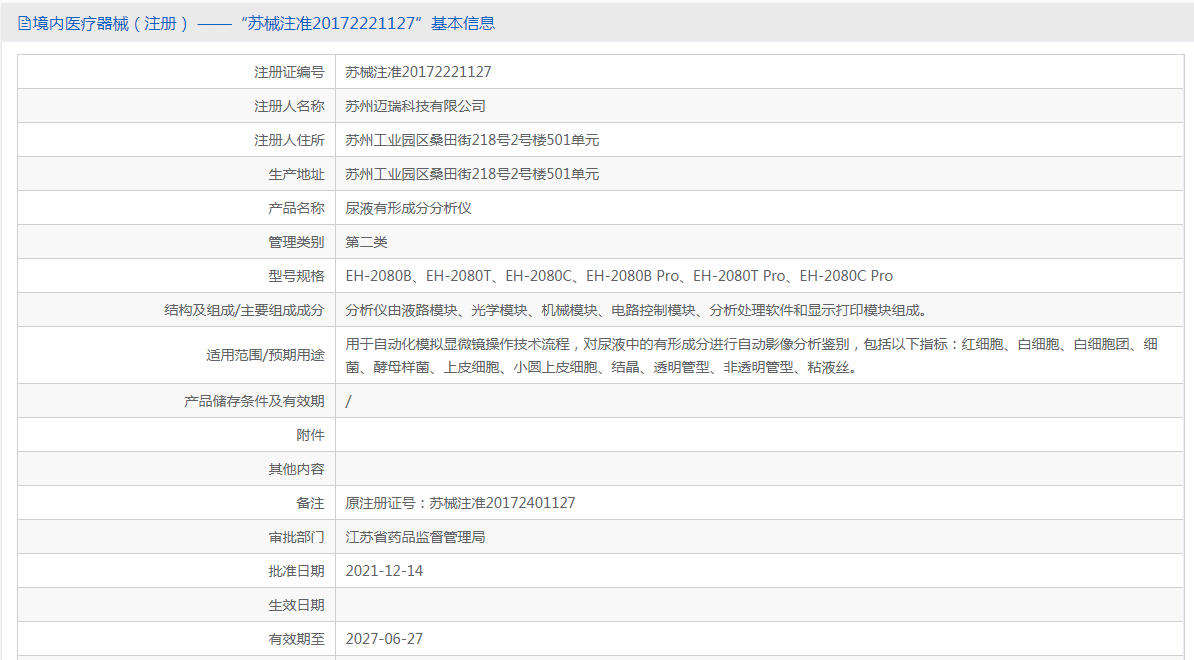Click the label '管理类别'
Screen dimensions: 1194x660
point(295,242)
